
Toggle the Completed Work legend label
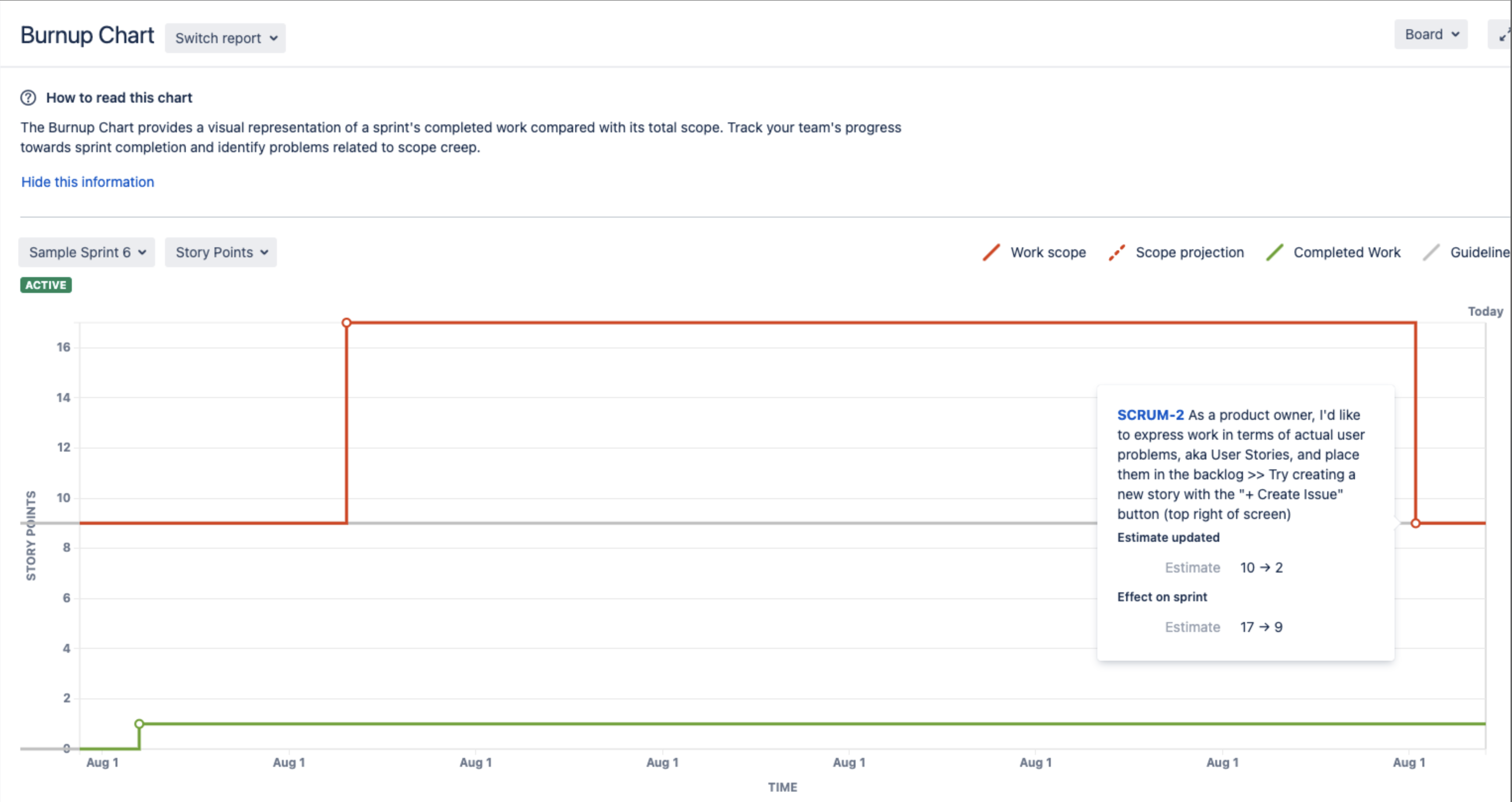pyautogui.click(x=1347, y=252)
